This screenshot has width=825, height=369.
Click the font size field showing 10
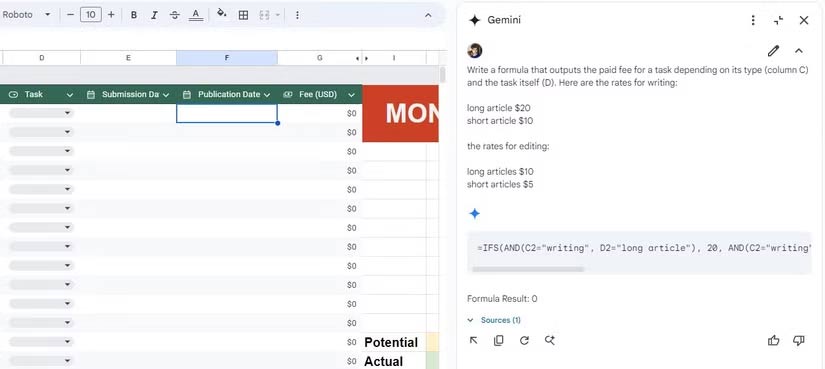(x=90, y=15)
